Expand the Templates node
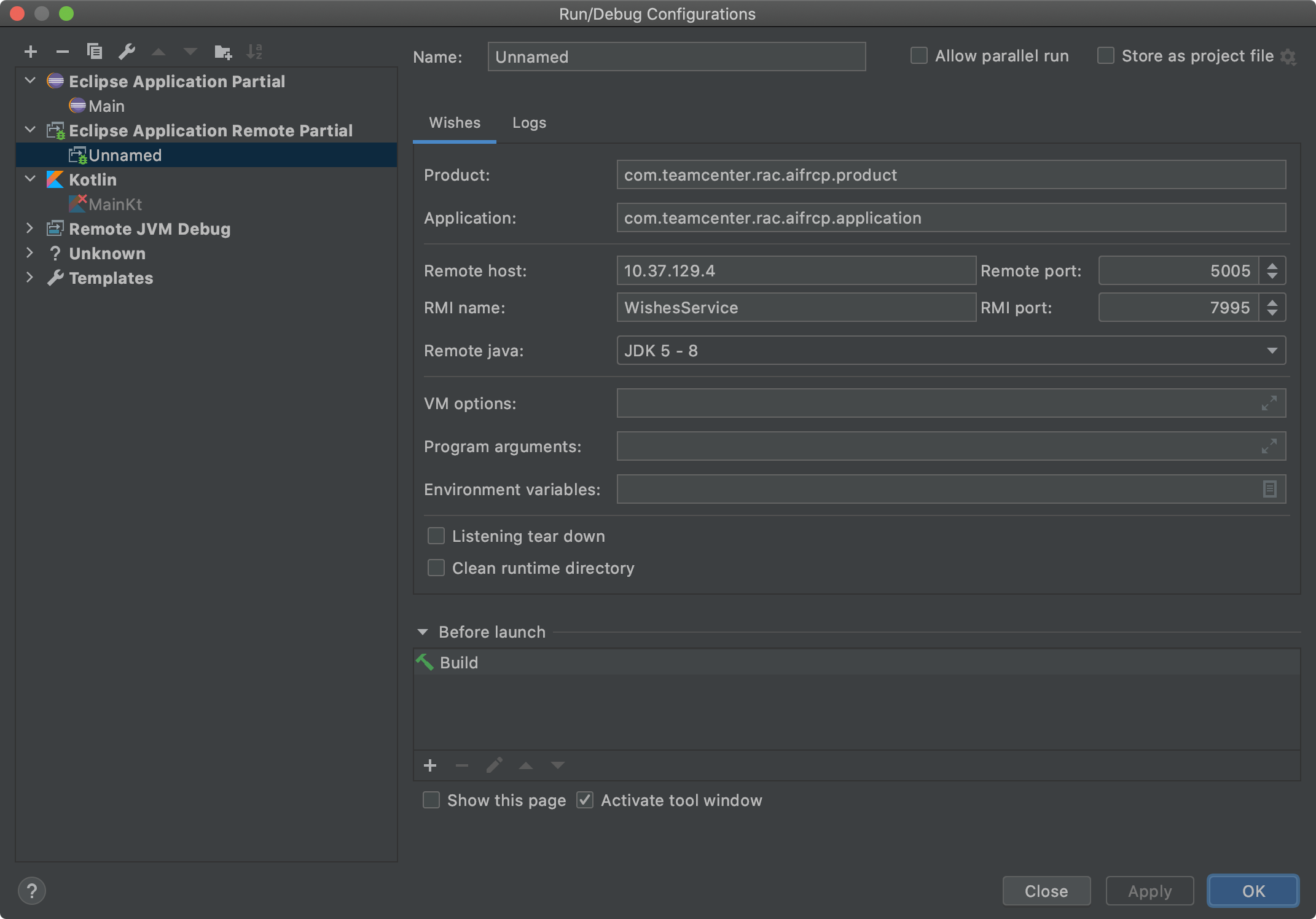This screenshot has height=919, width=1316. click(x=29, y=277)
